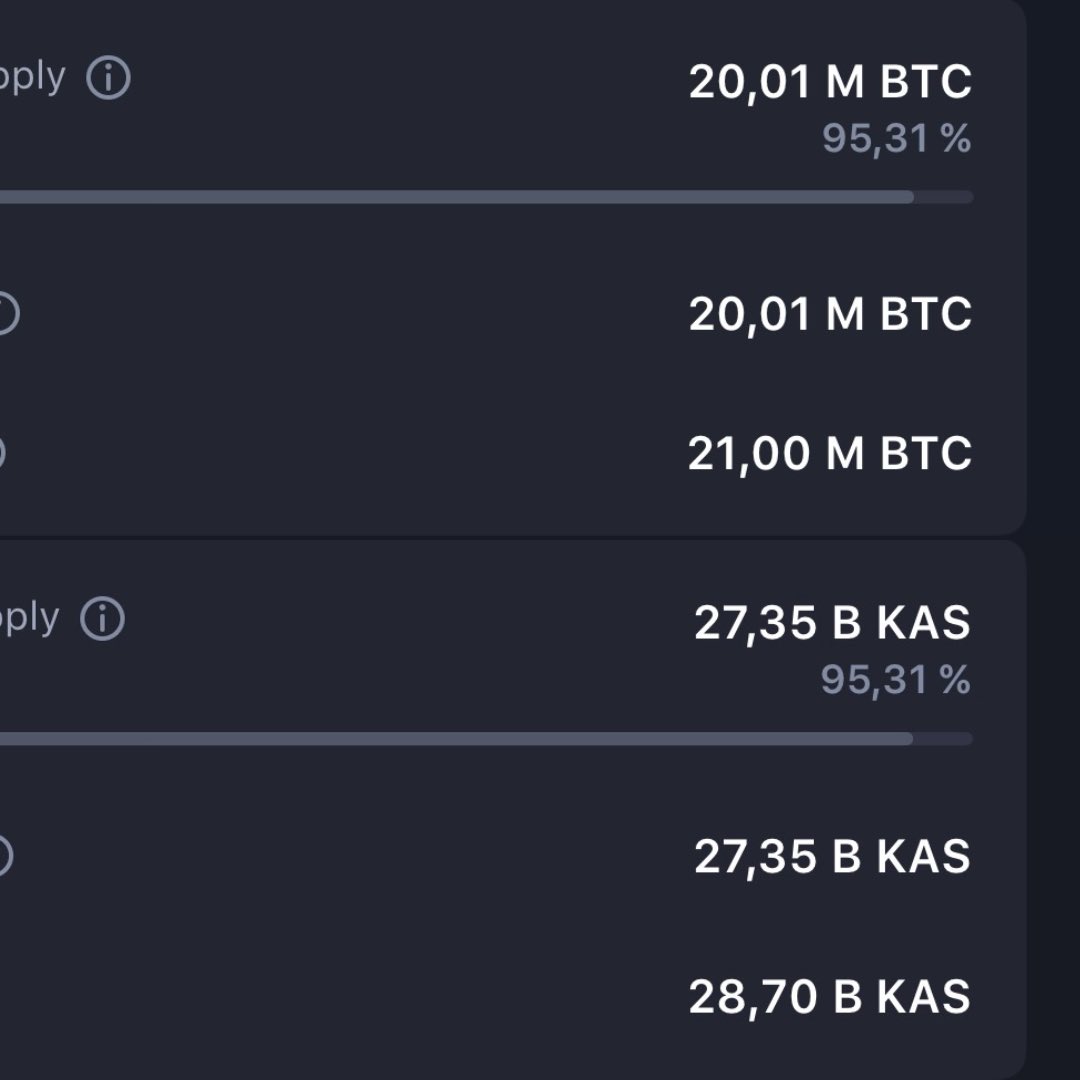Image resolution: width=1080 pixels, height=1080 pixels.
Task: Click partial info icon in lower 27,35 B KAS row
Action: pyautogui.click(x=3, y=857)
